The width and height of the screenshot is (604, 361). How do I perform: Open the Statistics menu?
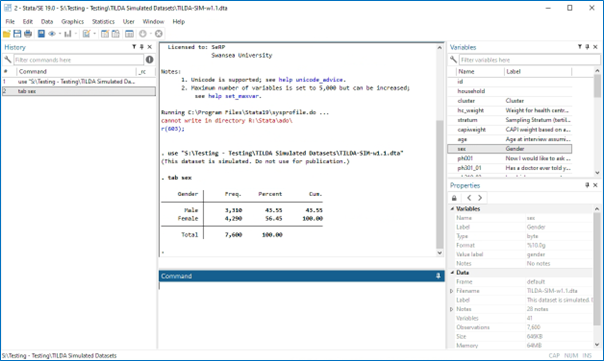click(103, 22)
